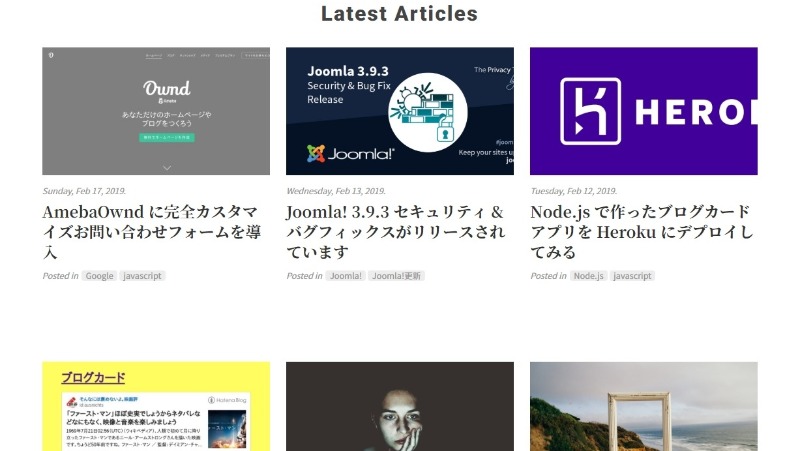Open the beach frame photo thumbnail
The height and width of the screenshot is (451, 800).
(x=644, y=407)
